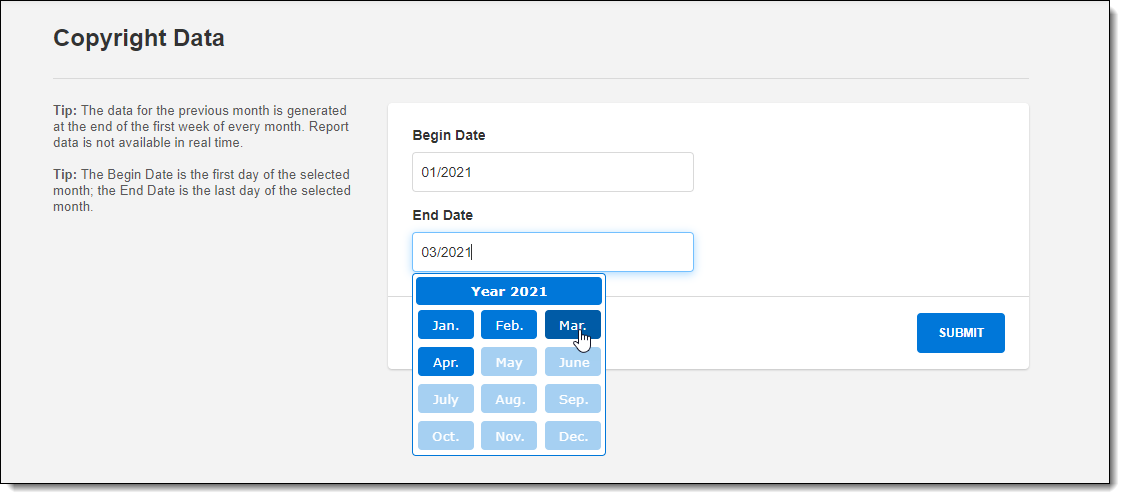Click the disabled Oct. month button
The width and height of the screenshot is (1125, 499).
[x=446, y=436]
